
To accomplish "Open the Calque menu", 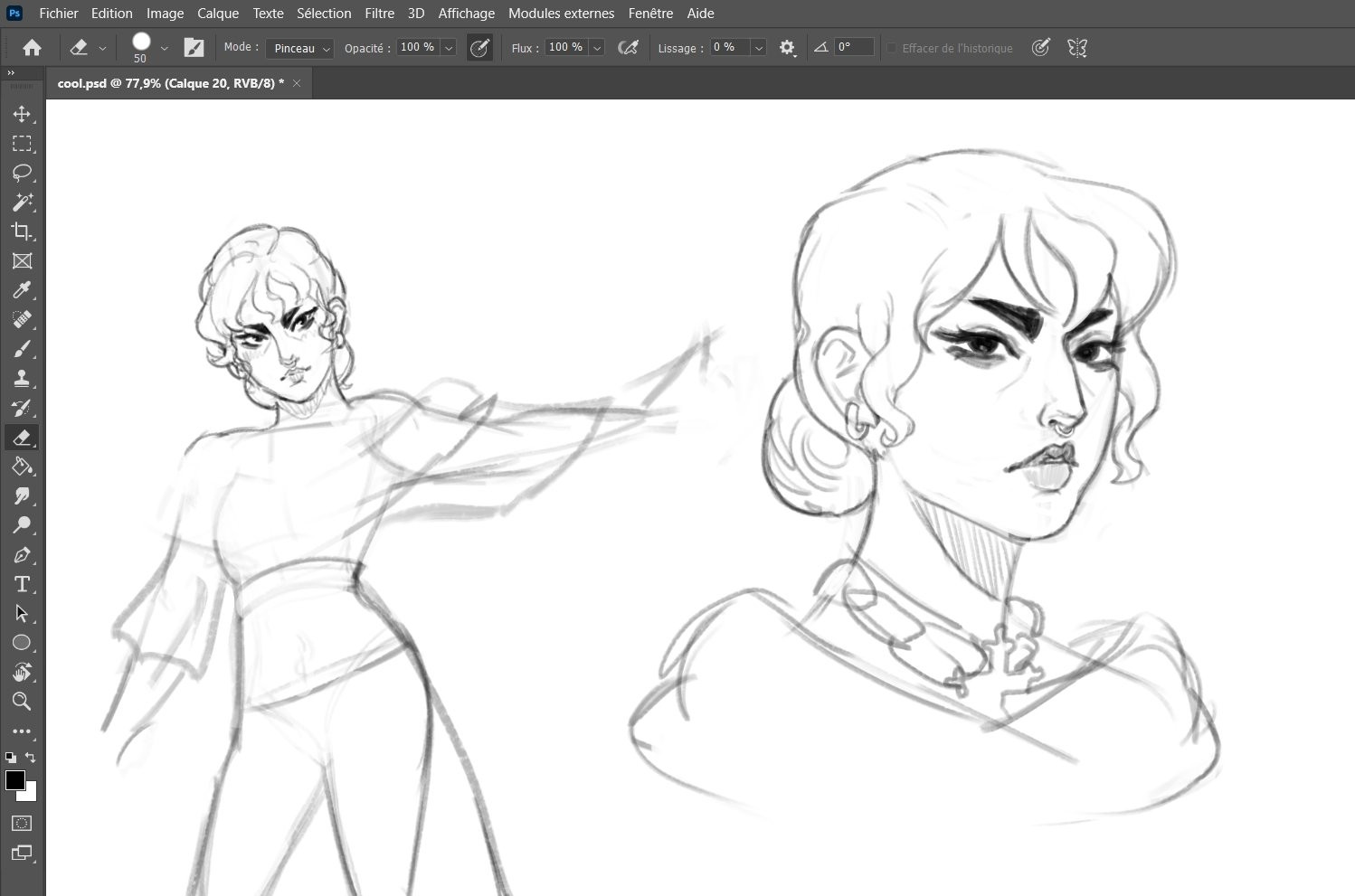I will 218,14.
